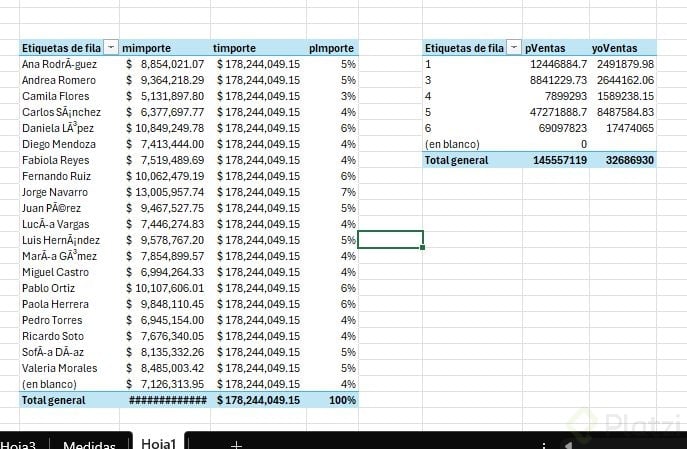Click the Total general label in left table
The height and width of the screenshot is (449, 687).
[53, 400]
